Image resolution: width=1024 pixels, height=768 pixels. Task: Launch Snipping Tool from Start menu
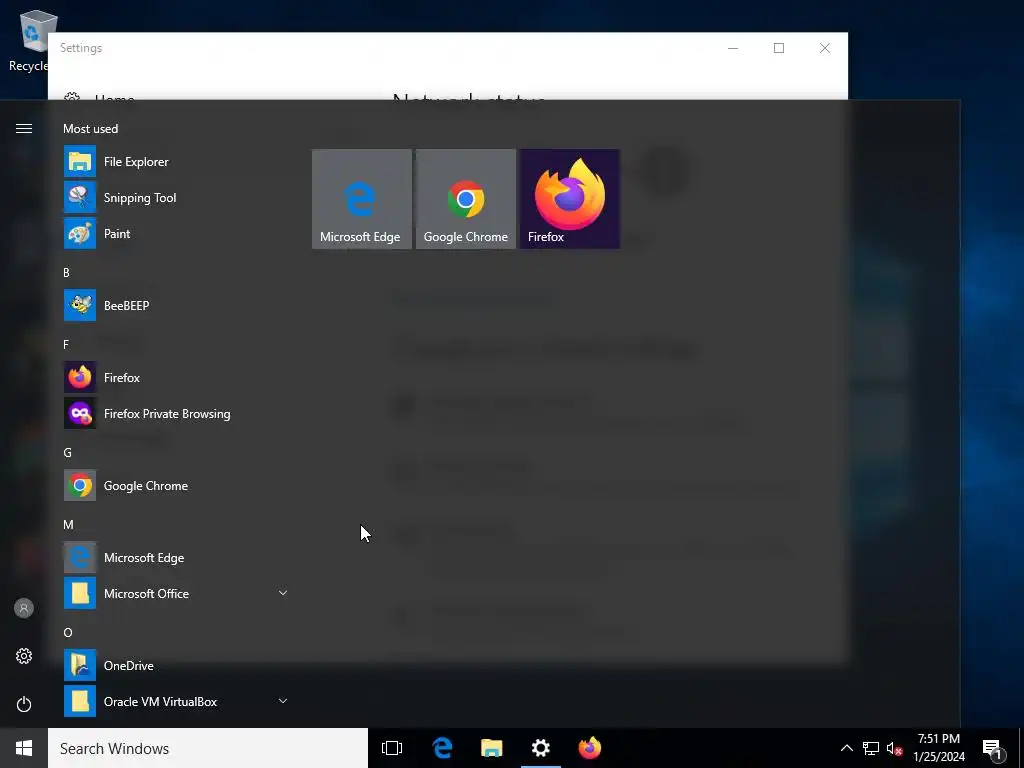pyautogui.click(x=176, y=197)
